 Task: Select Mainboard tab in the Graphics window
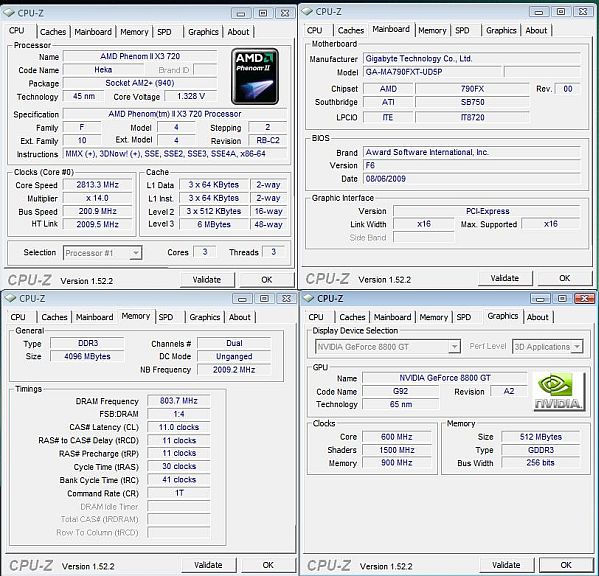coord(392,317)
